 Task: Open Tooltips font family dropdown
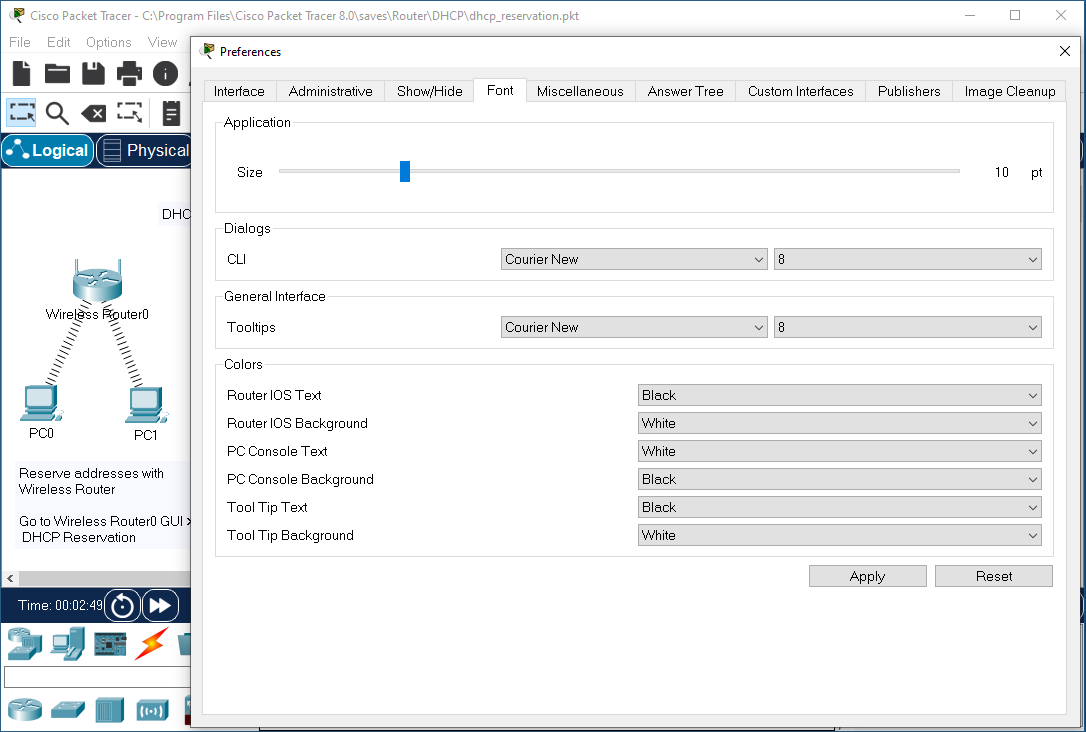pyautogui.click(x=634, y=328)
